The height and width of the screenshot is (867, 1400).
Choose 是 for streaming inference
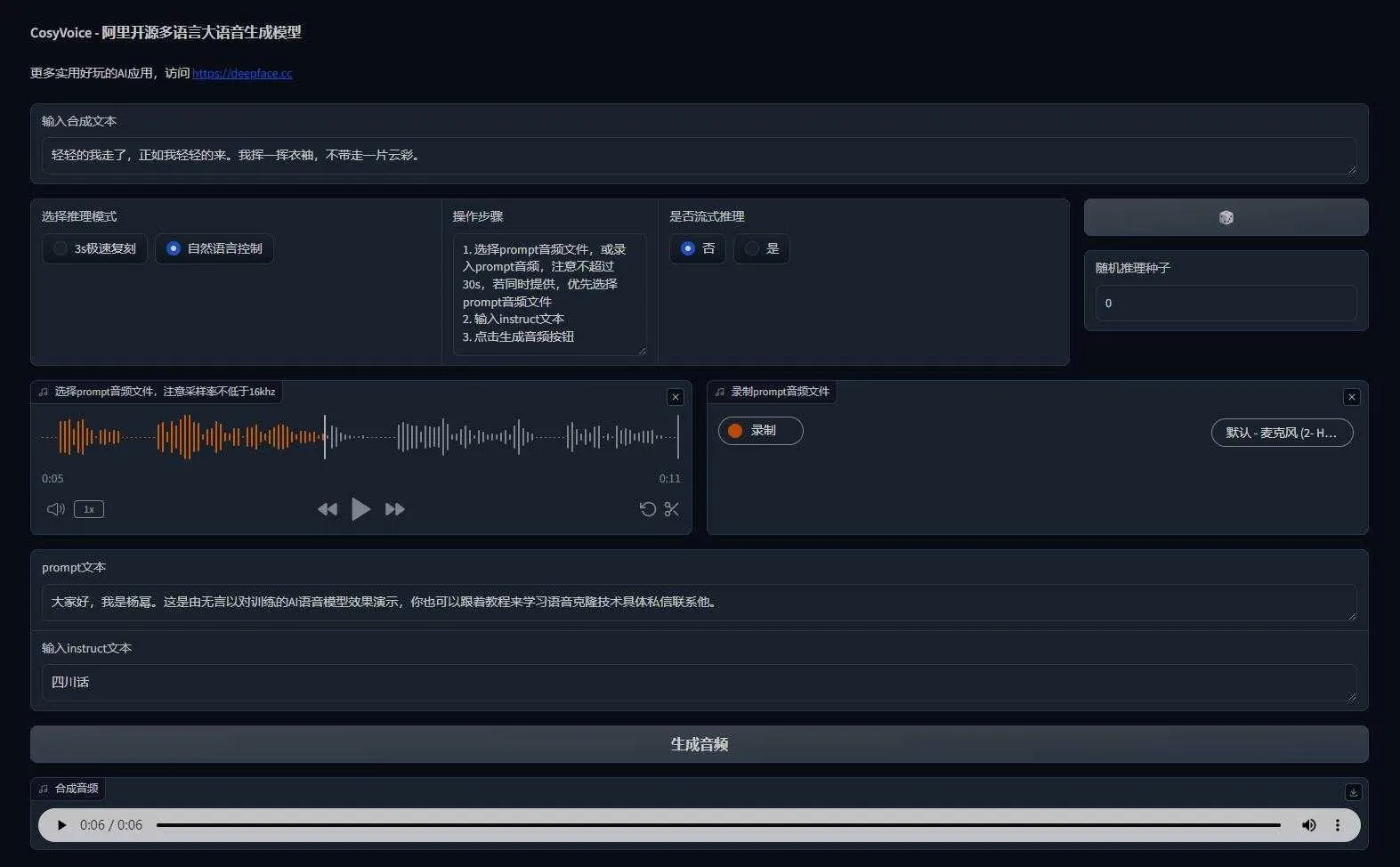tap(762, 248)
